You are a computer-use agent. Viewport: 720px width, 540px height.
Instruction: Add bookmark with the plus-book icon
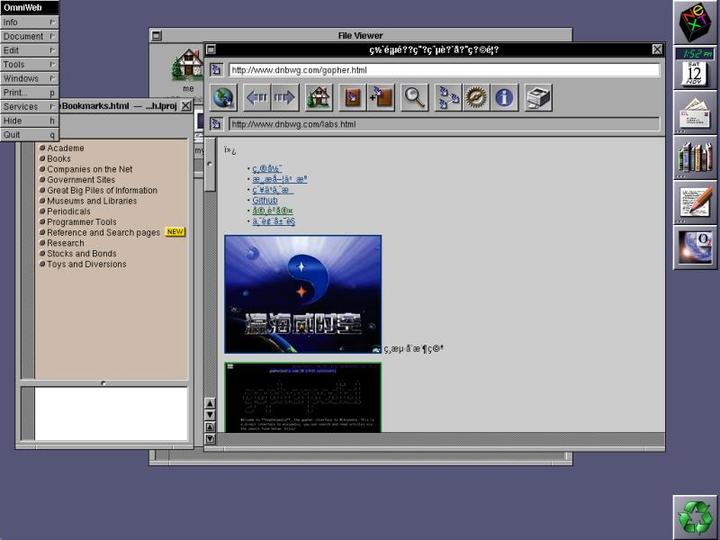pos(381,97)
